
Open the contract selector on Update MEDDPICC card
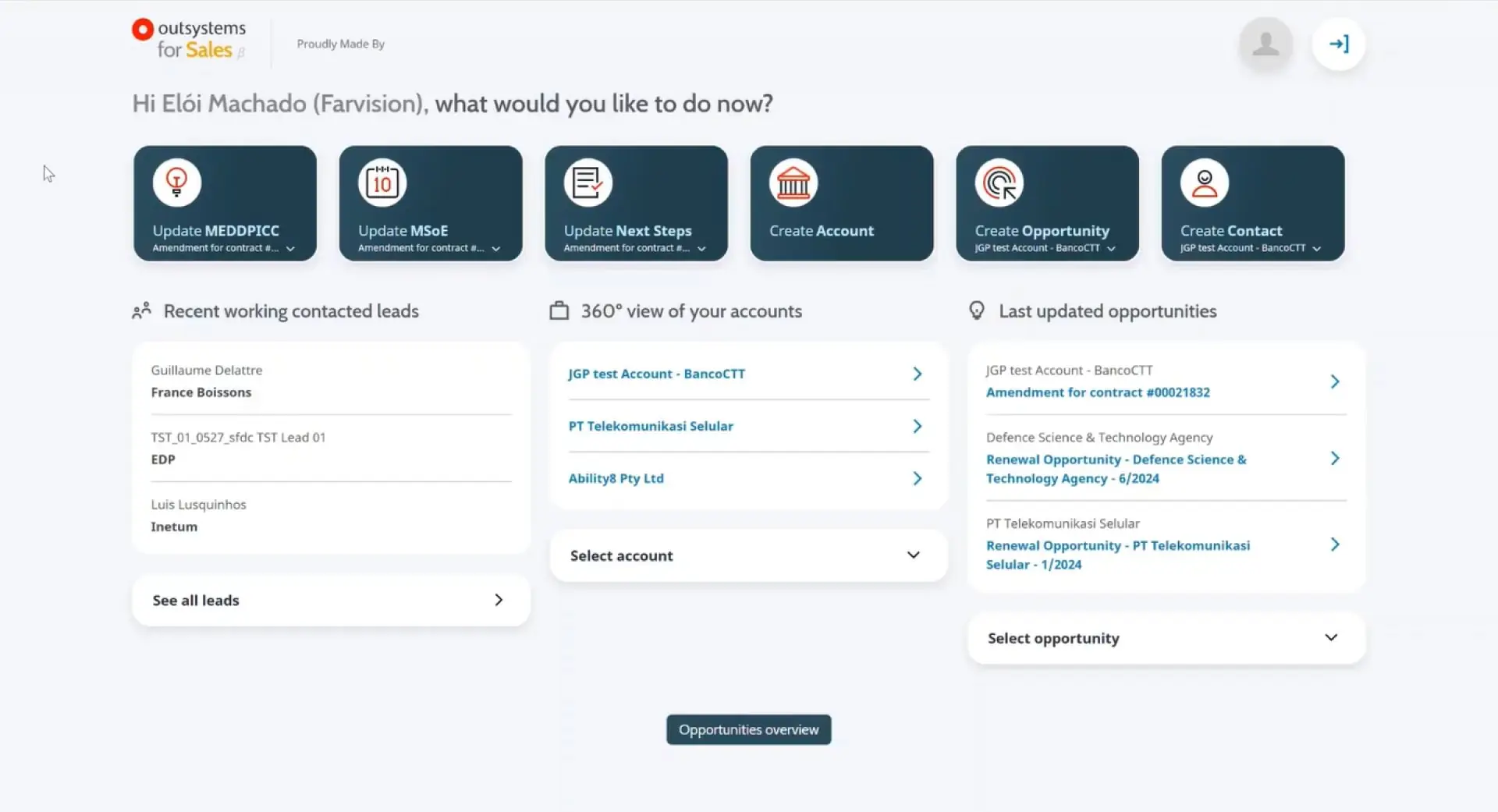coord(289,248)
